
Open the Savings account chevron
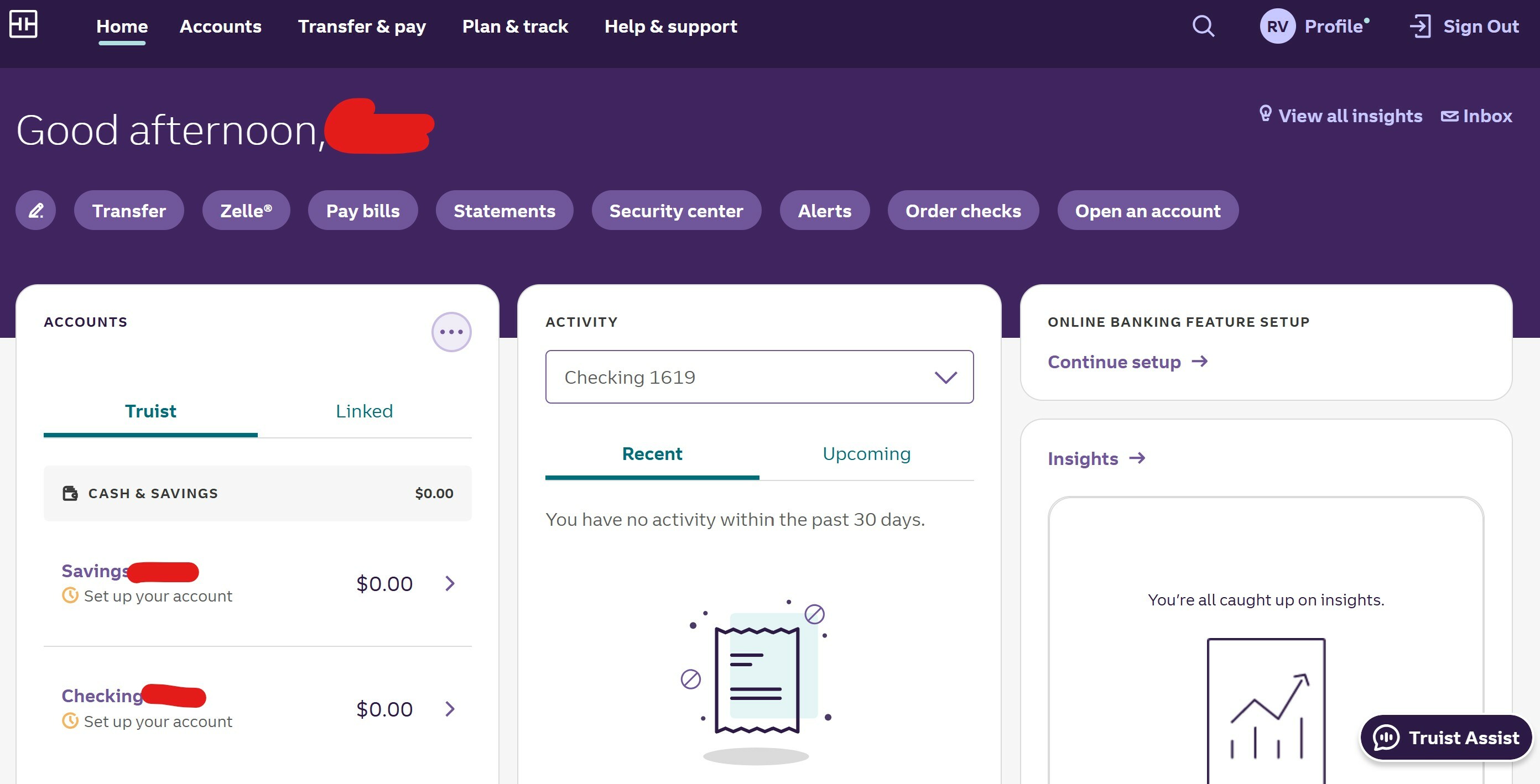(450, 583)
